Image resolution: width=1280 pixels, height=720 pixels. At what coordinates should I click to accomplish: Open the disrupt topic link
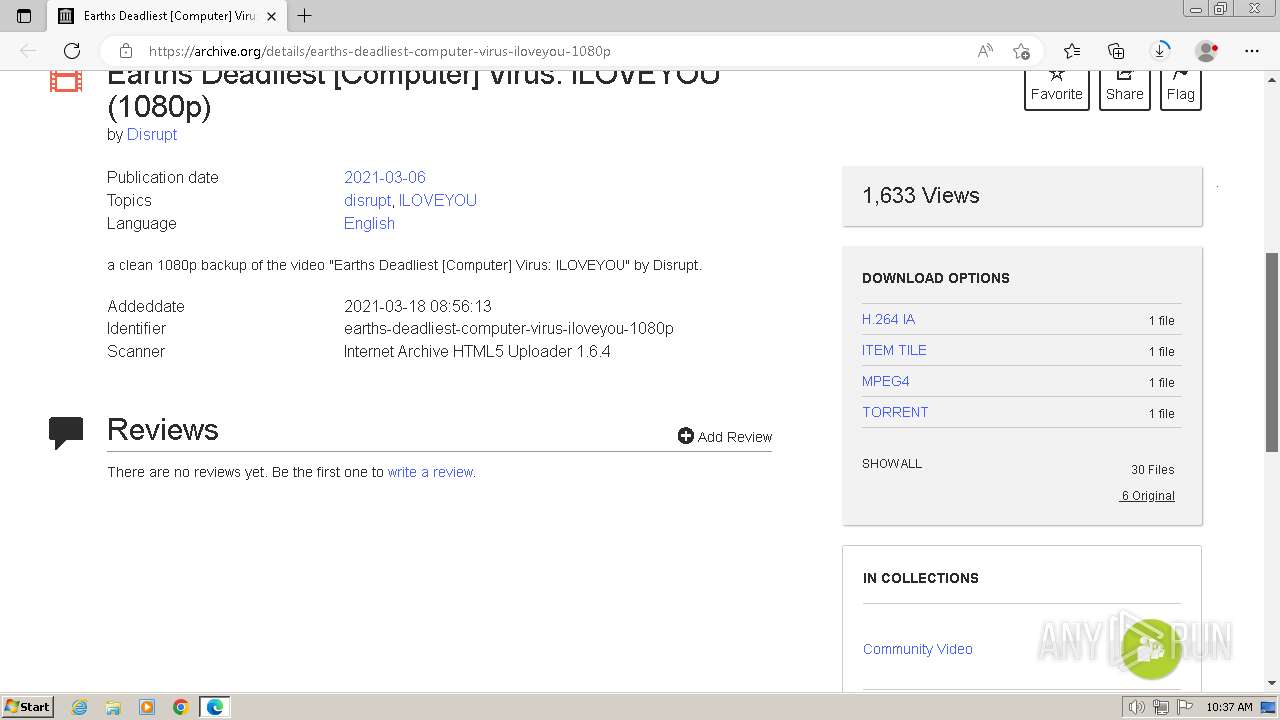tap(367, 200)
